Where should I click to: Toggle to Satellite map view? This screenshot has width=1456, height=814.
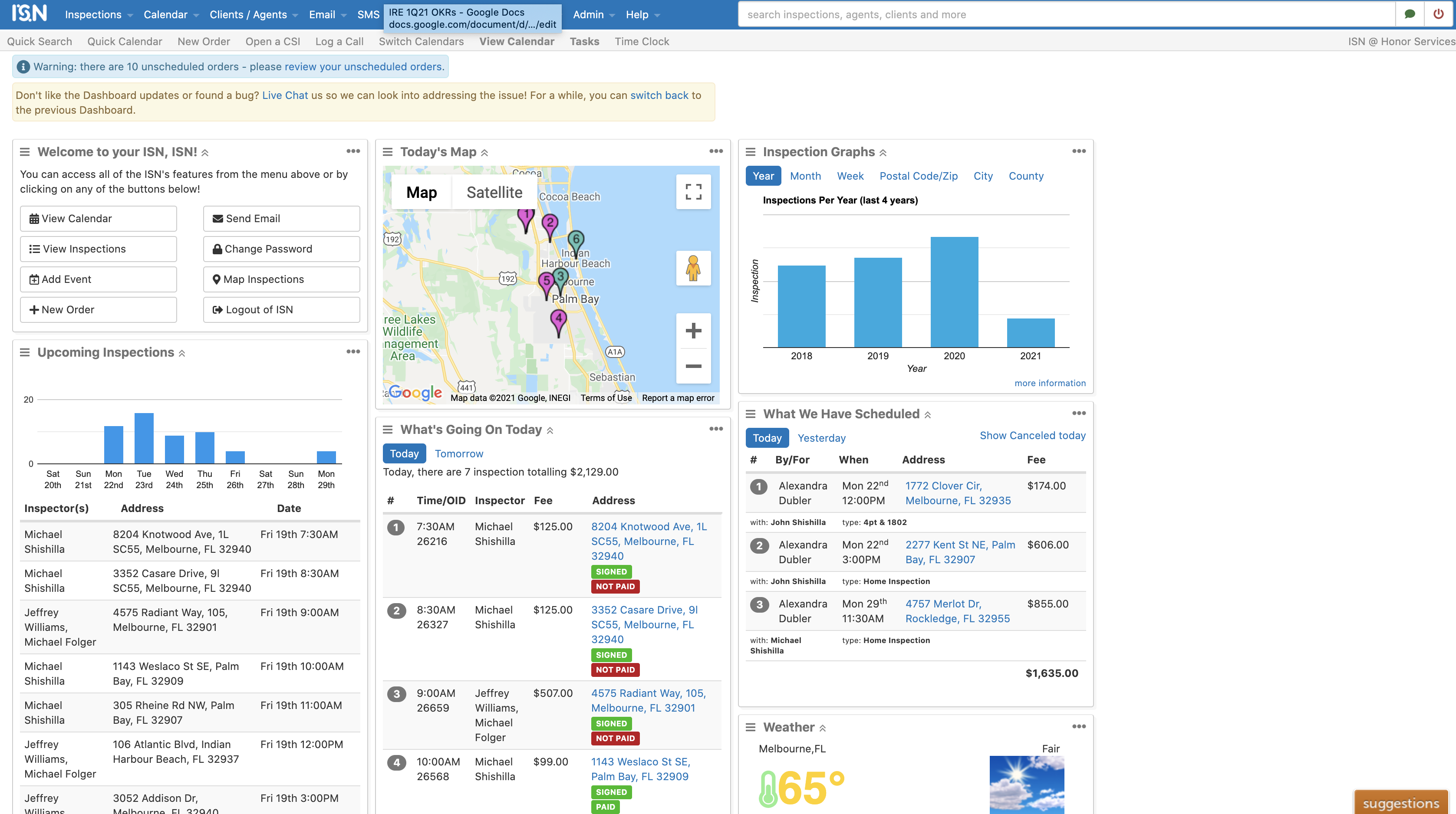pyautogui.click(x=493, y=192)
